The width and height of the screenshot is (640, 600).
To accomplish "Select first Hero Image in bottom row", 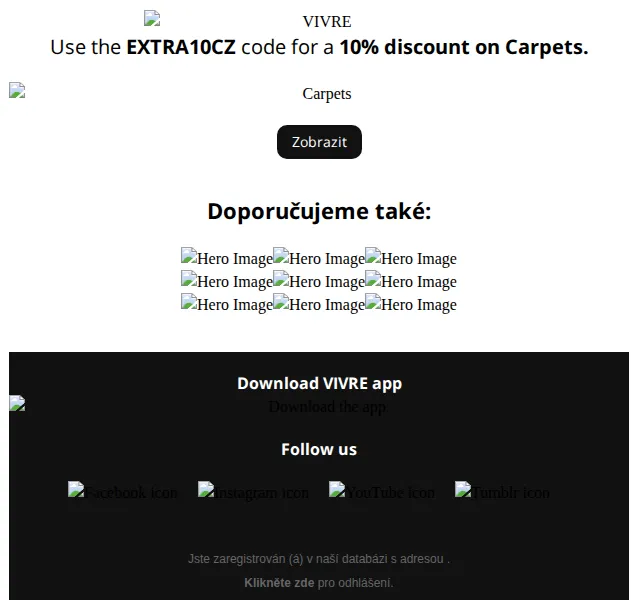I will click(227, 304).
